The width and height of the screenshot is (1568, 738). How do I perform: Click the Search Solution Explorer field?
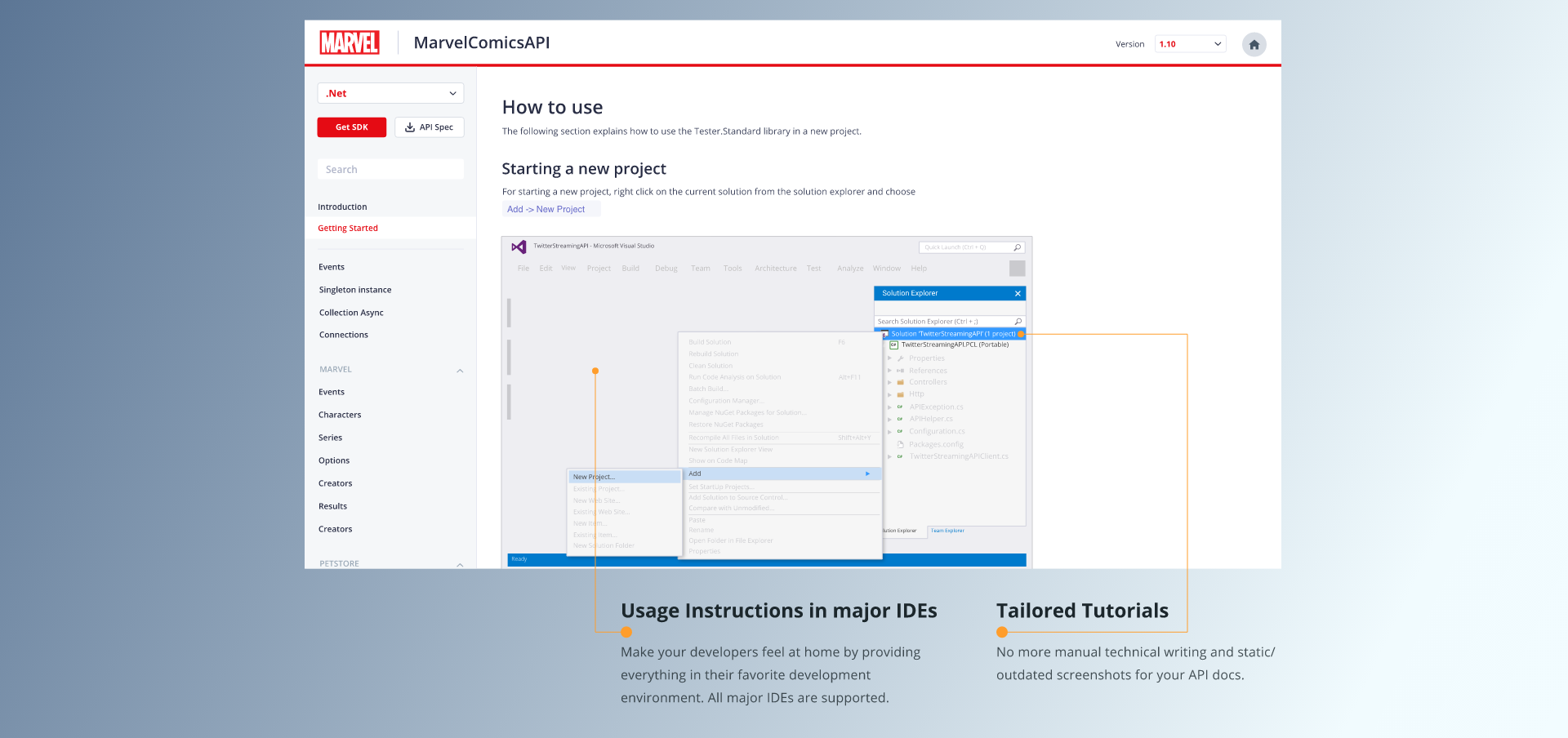[x=950, y=322]
